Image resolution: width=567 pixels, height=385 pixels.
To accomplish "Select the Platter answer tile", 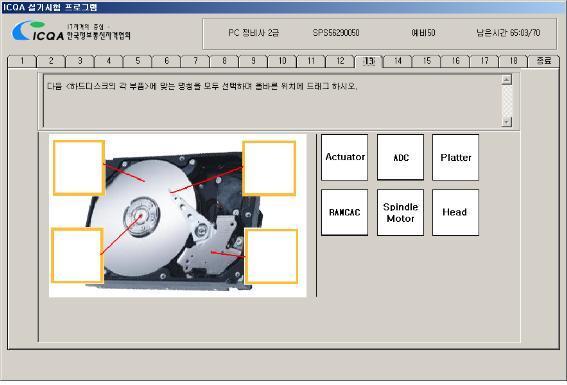I will tap(455, 157).
